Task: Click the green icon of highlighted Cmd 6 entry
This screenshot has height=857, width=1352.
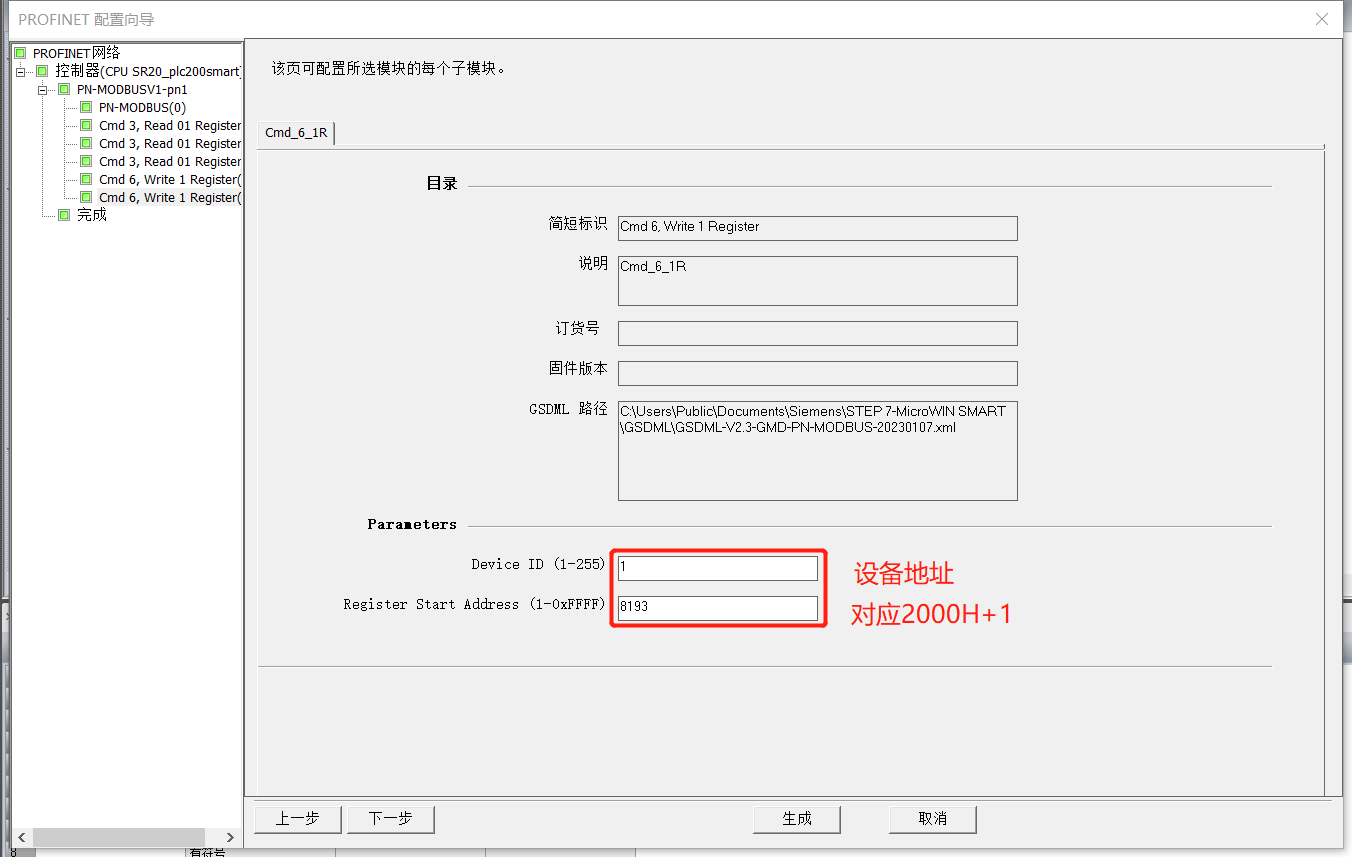Action: 86,197
